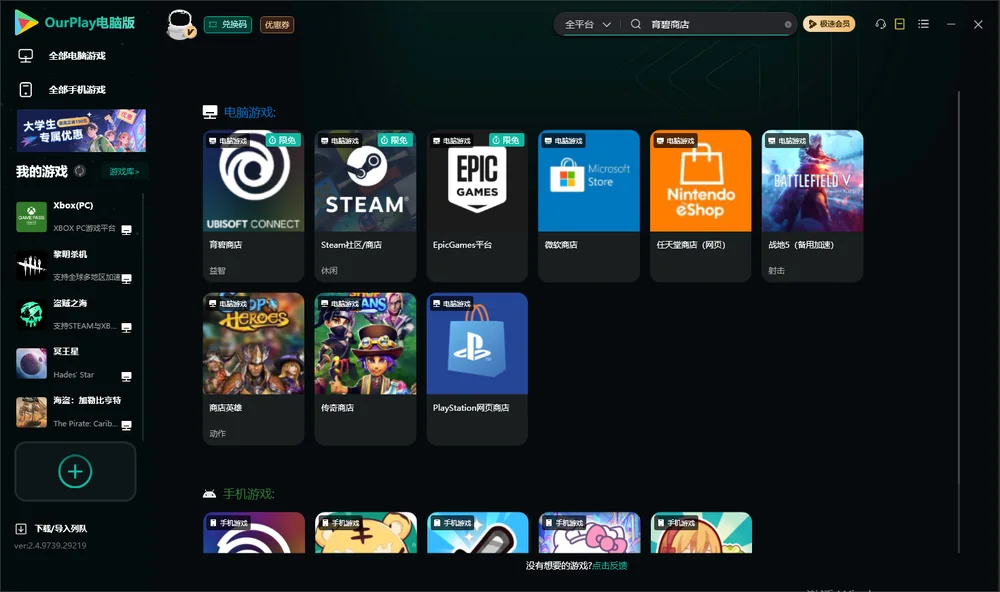The width and height of the screenshot is (1000, 592).
Task: Click the 大学生专属优惠 promo banner
Action: tap(81, 131)
